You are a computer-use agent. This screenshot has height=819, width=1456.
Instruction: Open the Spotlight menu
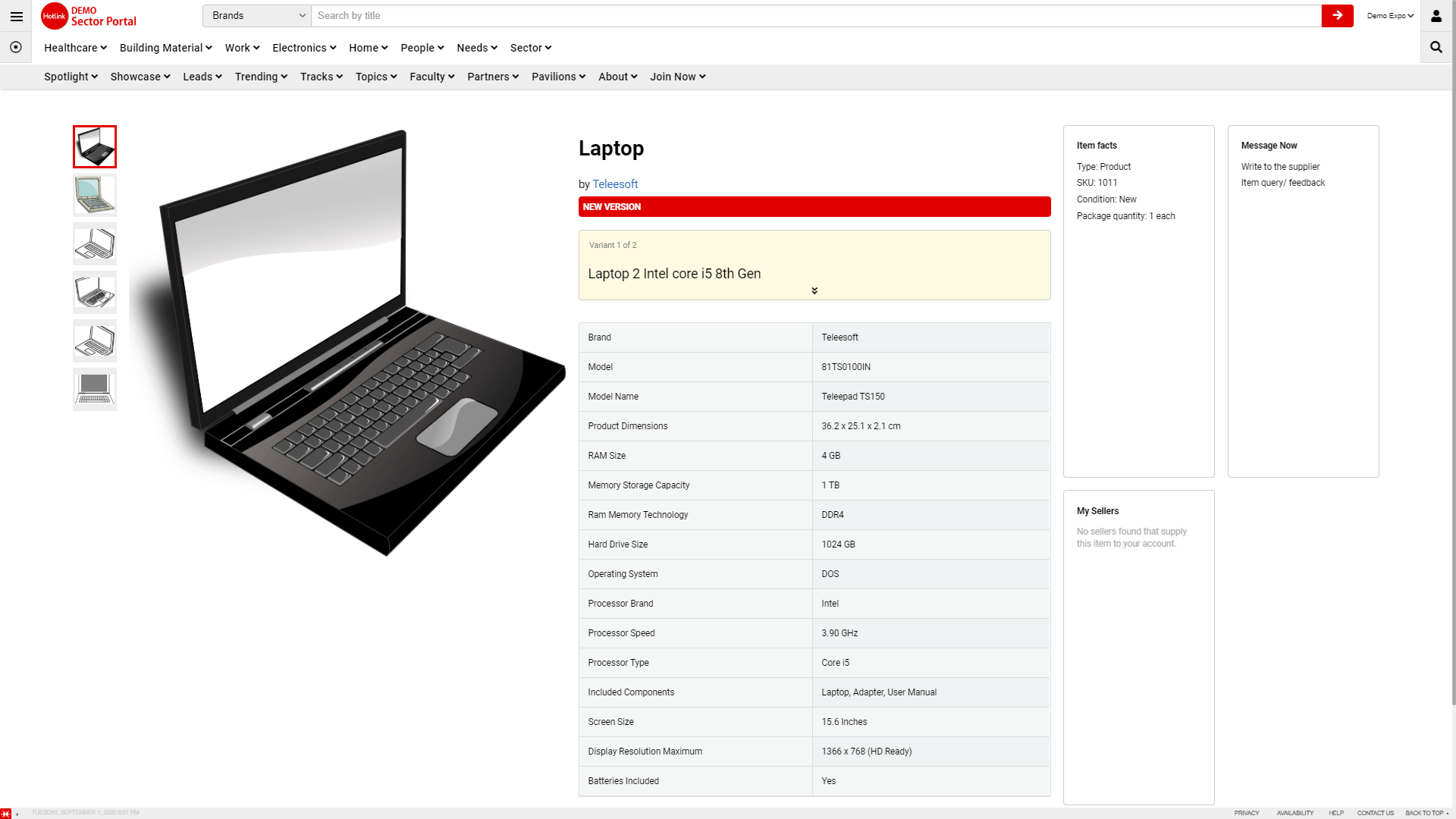pyautogui.click(x=71, y=77)
